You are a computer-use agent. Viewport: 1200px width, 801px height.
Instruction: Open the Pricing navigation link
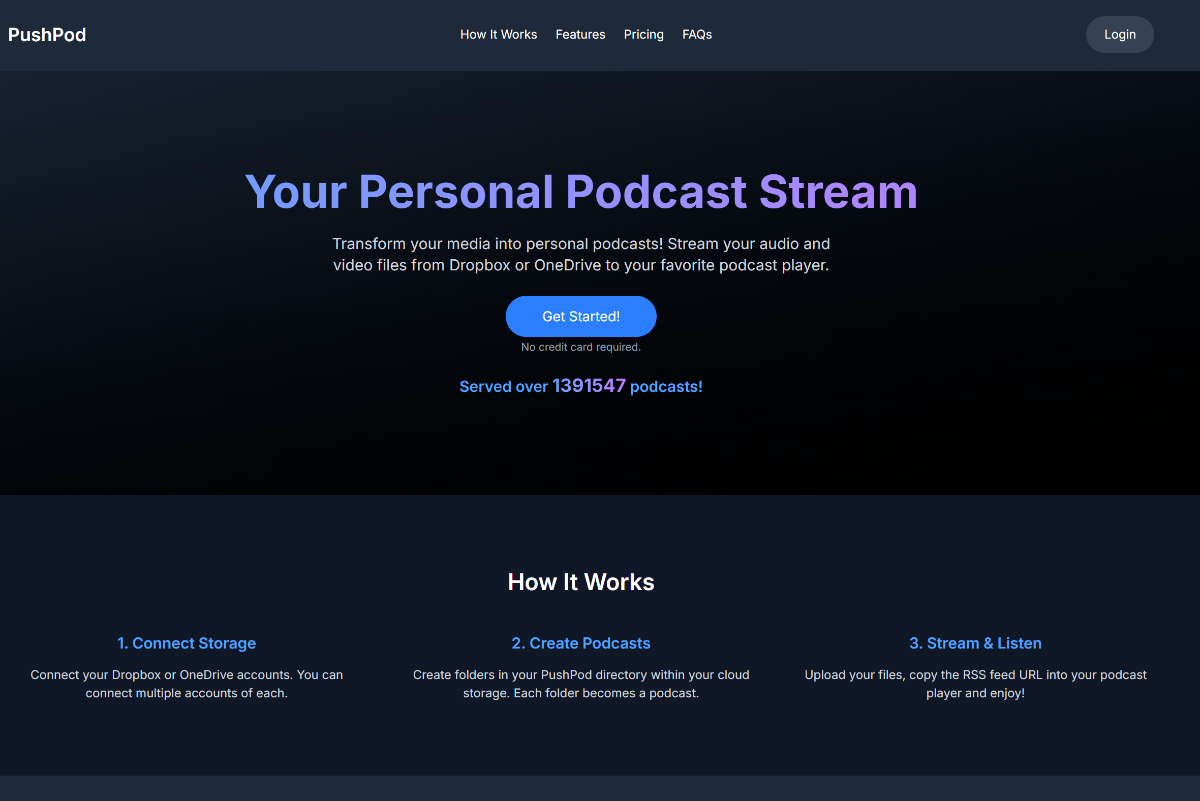[643, 35]
